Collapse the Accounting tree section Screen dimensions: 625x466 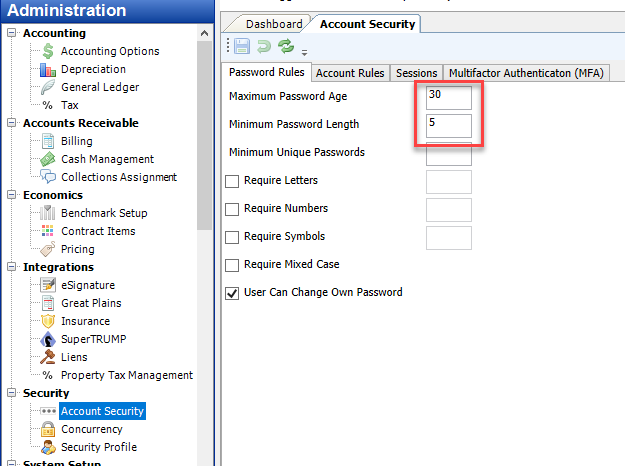[x=12, y=33]
